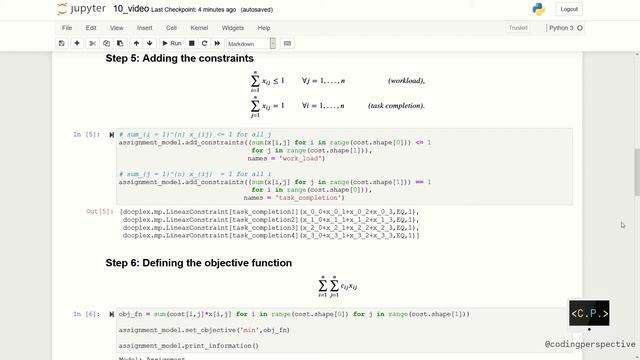Click the work_load constraint names line
This screenshot has height=360, width=640.
coord(286,158)
